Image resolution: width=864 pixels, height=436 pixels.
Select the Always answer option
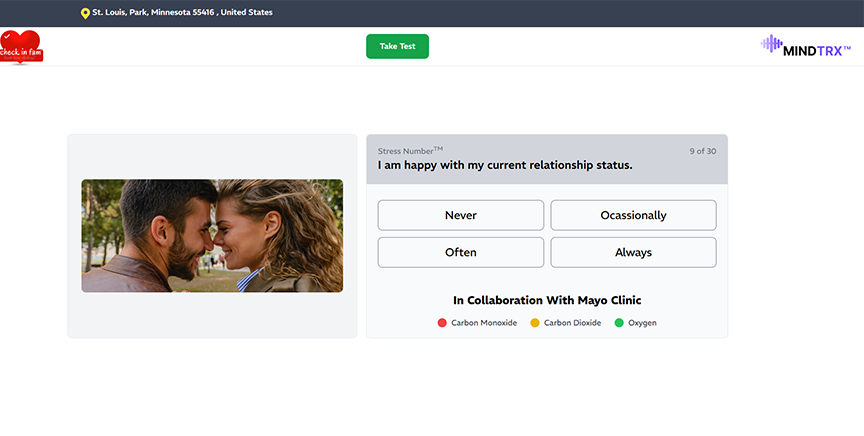coord(633,252)
